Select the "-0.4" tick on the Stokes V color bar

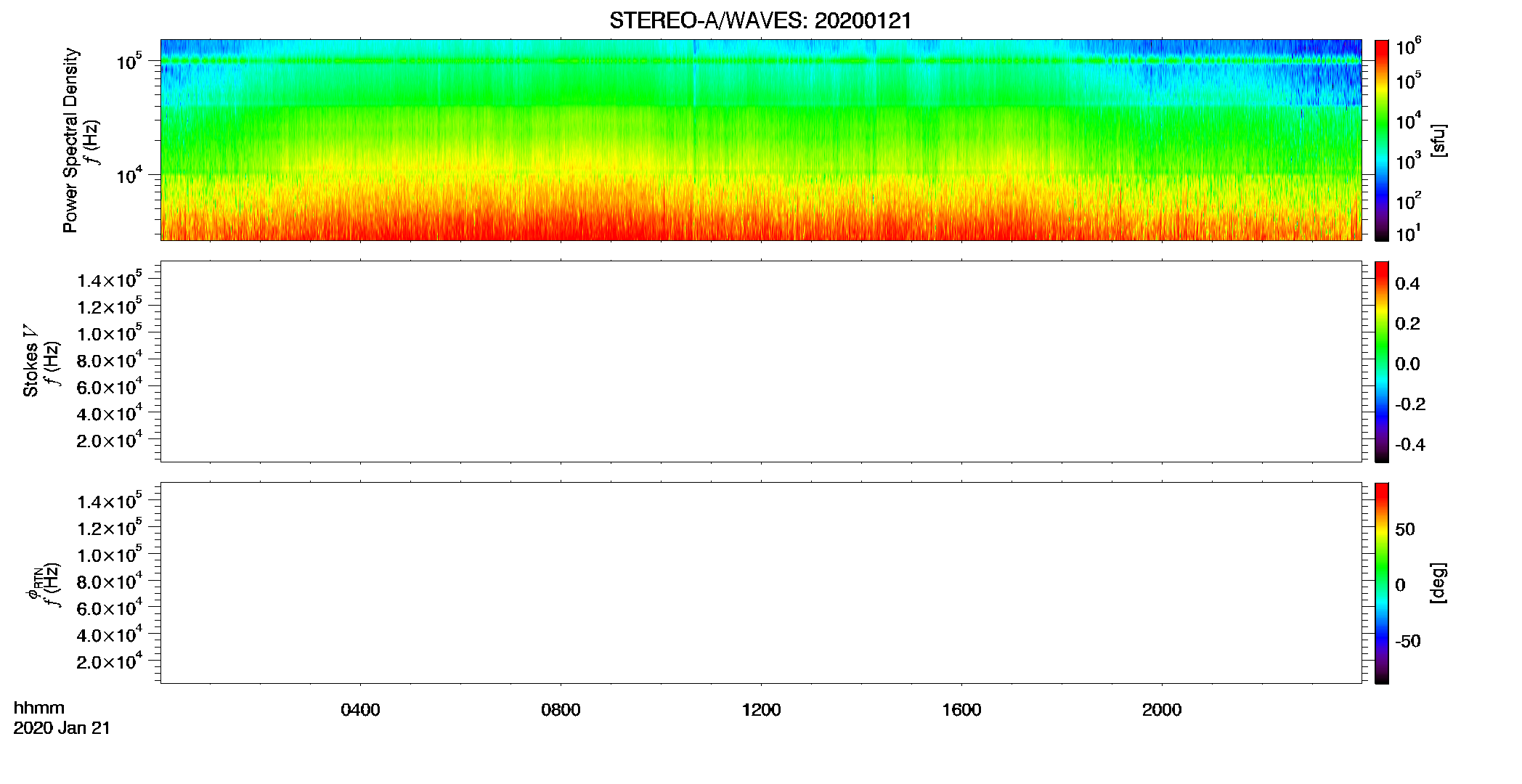click(1410, 445)
